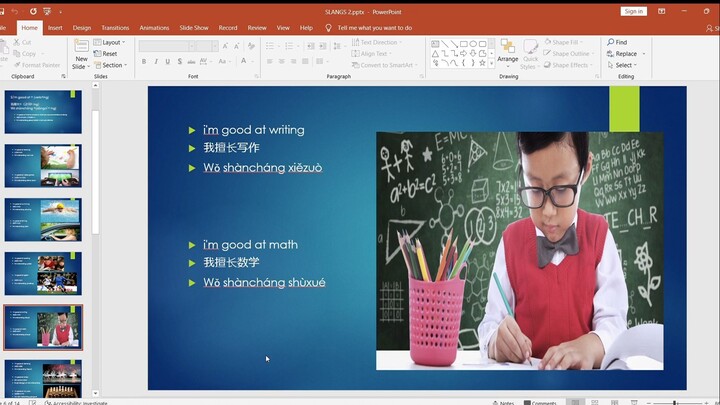This screenshot has height=405, width=720.
Task: Toggle the Notes pane in status bar
Action: click(x=504, y=402)
